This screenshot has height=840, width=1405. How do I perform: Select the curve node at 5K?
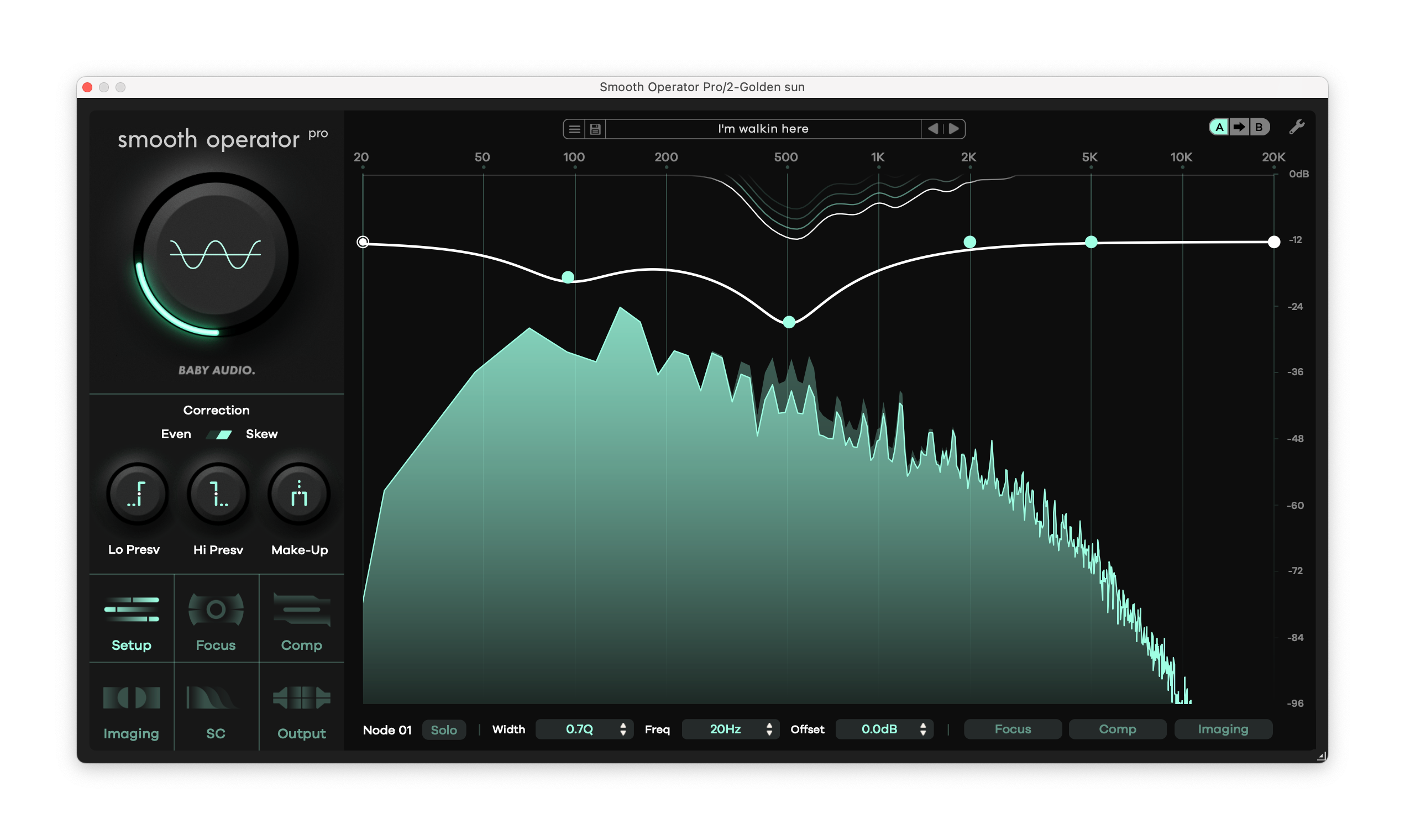(x=1091, y=242)
